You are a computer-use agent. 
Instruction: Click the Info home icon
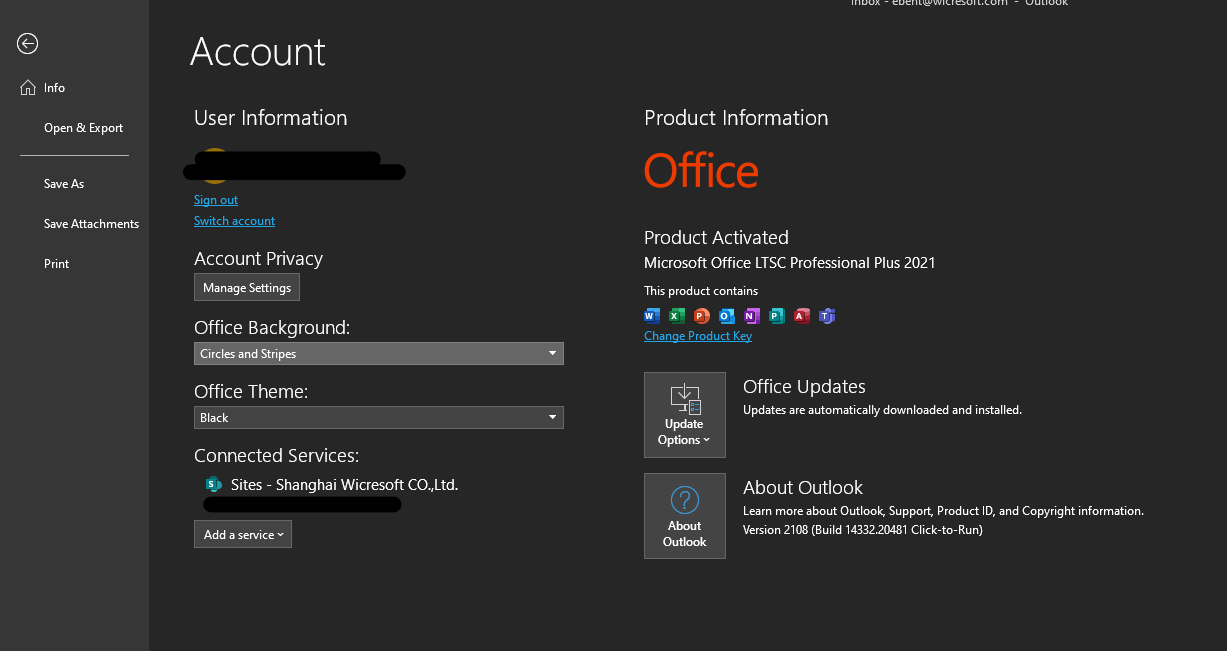click(x=28, y=88)
